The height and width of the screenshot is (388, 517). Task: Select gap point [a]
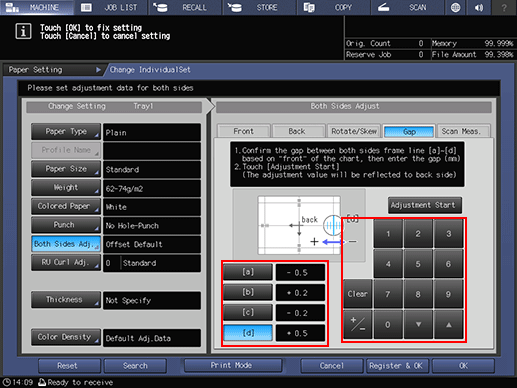(248, 272)
